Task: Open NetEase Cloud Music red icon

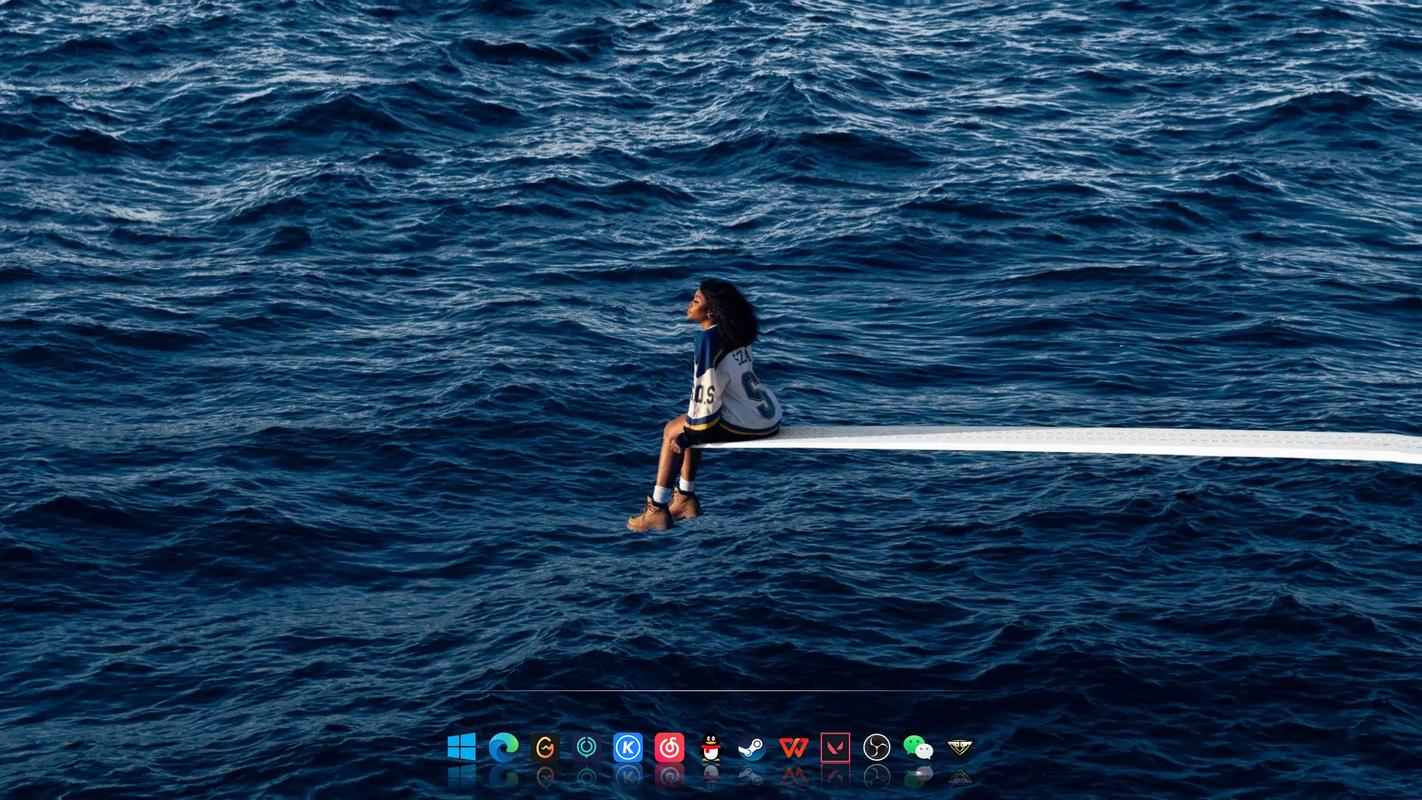Action: tap(669, 747)
